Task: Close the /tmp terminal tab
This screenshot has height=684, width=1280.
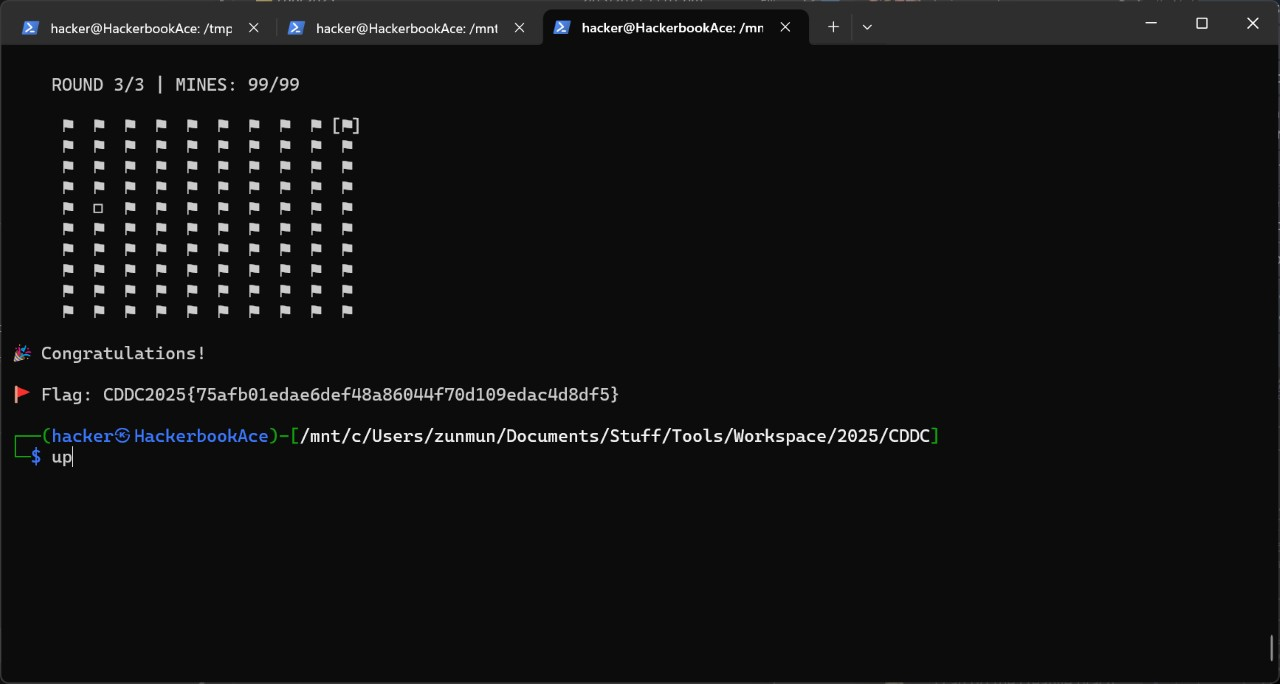Action: (254, 28)
